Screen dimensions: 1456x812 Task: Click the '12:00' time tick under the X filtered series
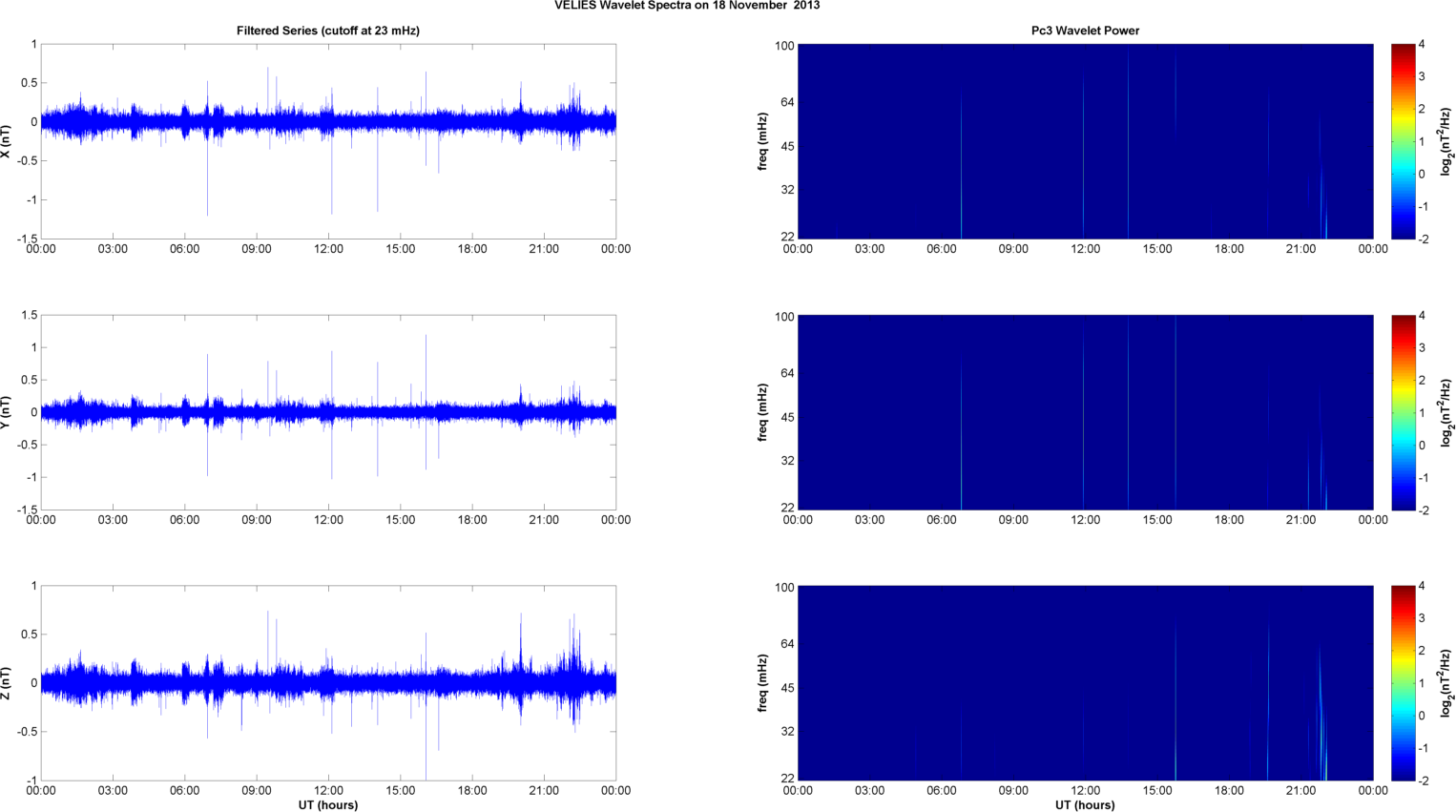click(328, 249)
